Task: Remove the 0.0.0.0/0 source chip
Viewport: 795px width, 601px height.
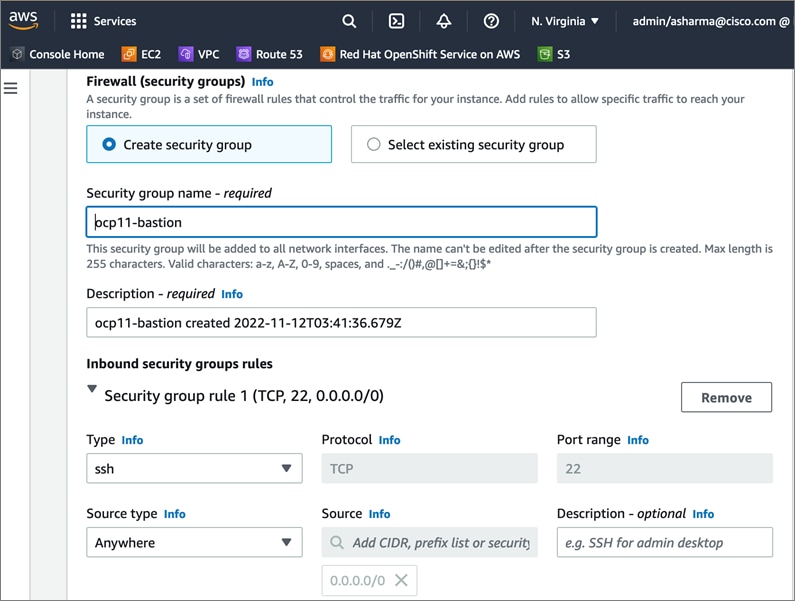Action: tap(400, 580)
